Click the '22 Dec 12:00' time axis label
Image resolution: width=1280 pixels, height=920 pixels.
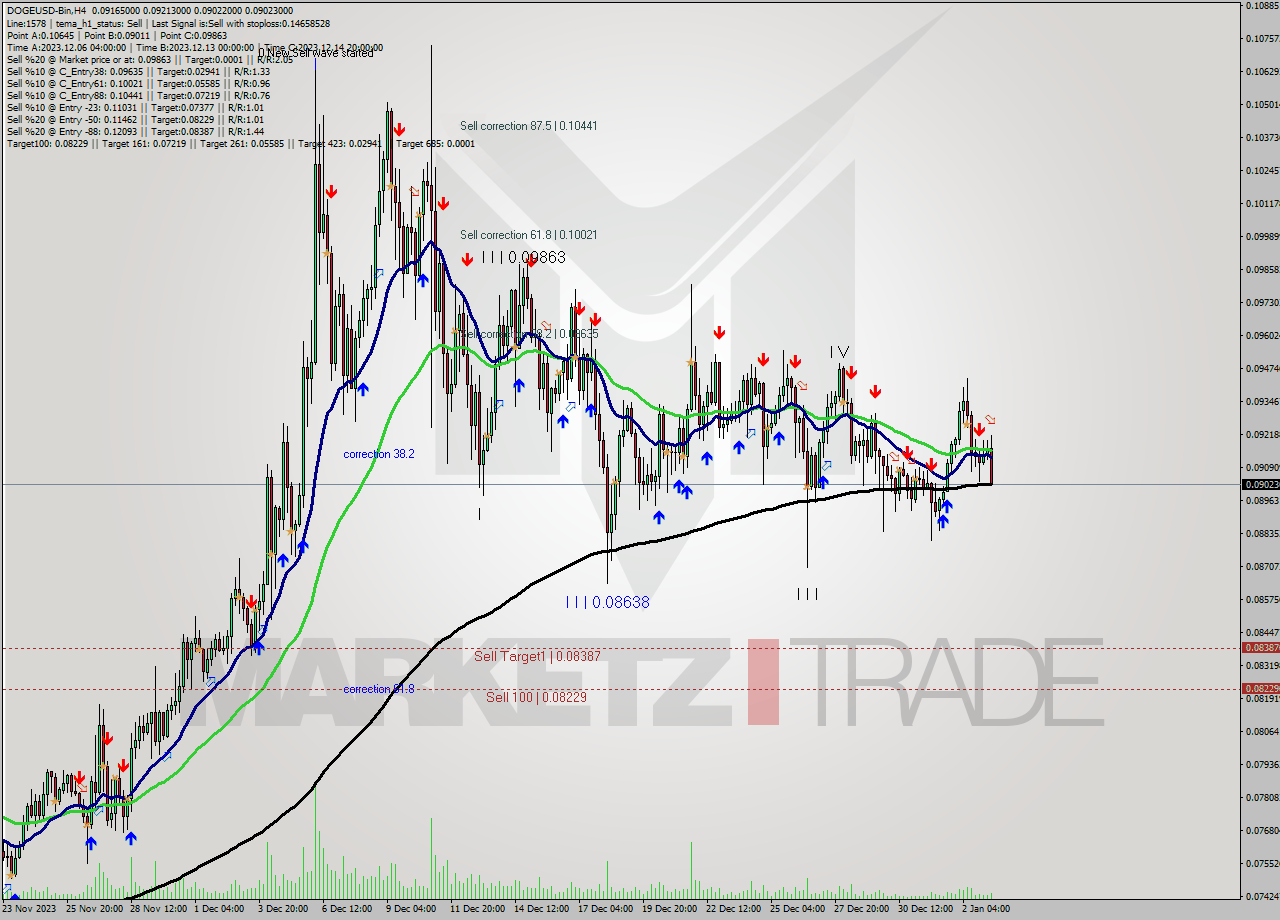click(733, 909)
